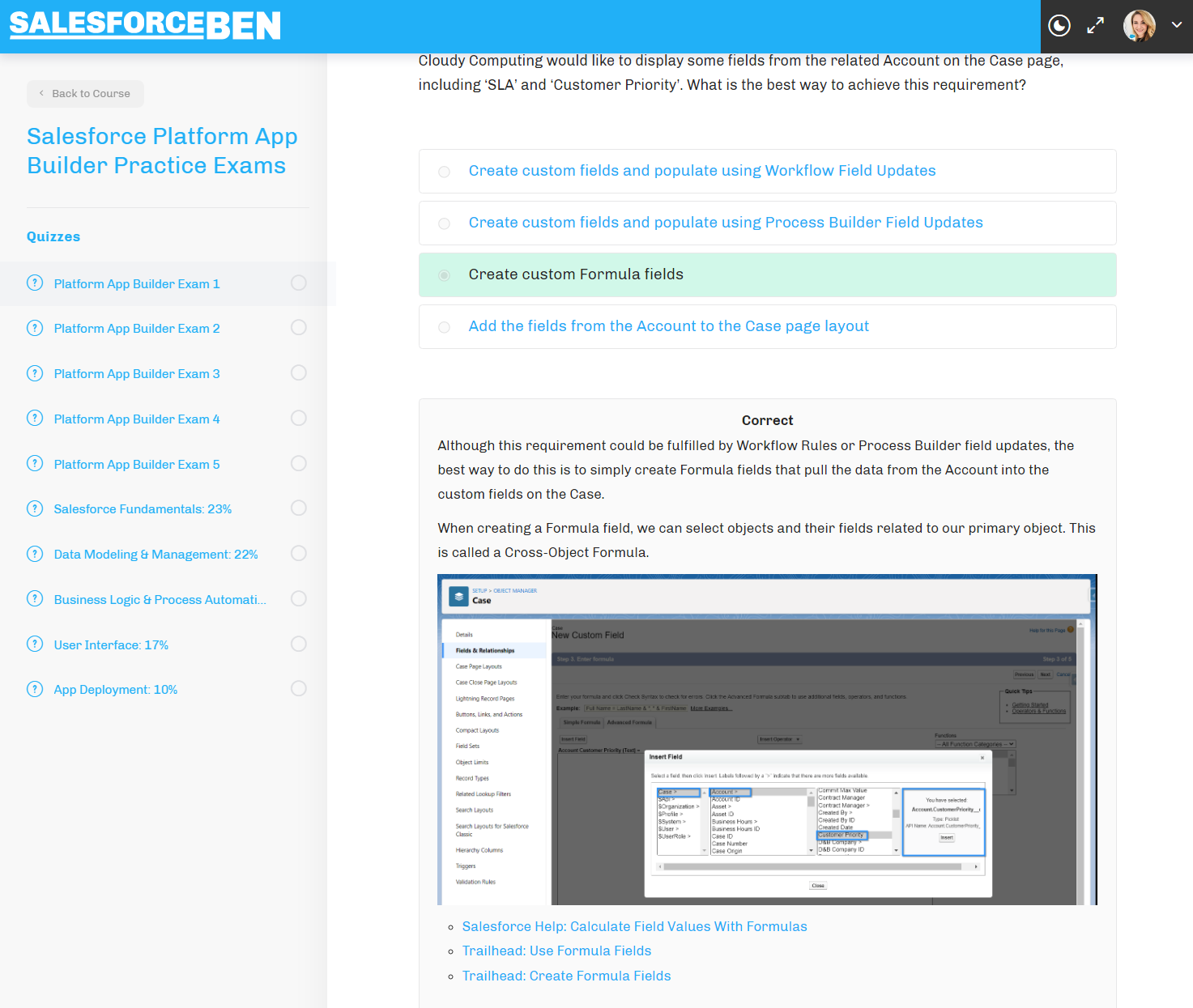Image resolution: width=1193 pixels, height=1008 pixels.
Task: Click question icon beside Platform App Builder Exam 5
Action: [x=35, y=464]
